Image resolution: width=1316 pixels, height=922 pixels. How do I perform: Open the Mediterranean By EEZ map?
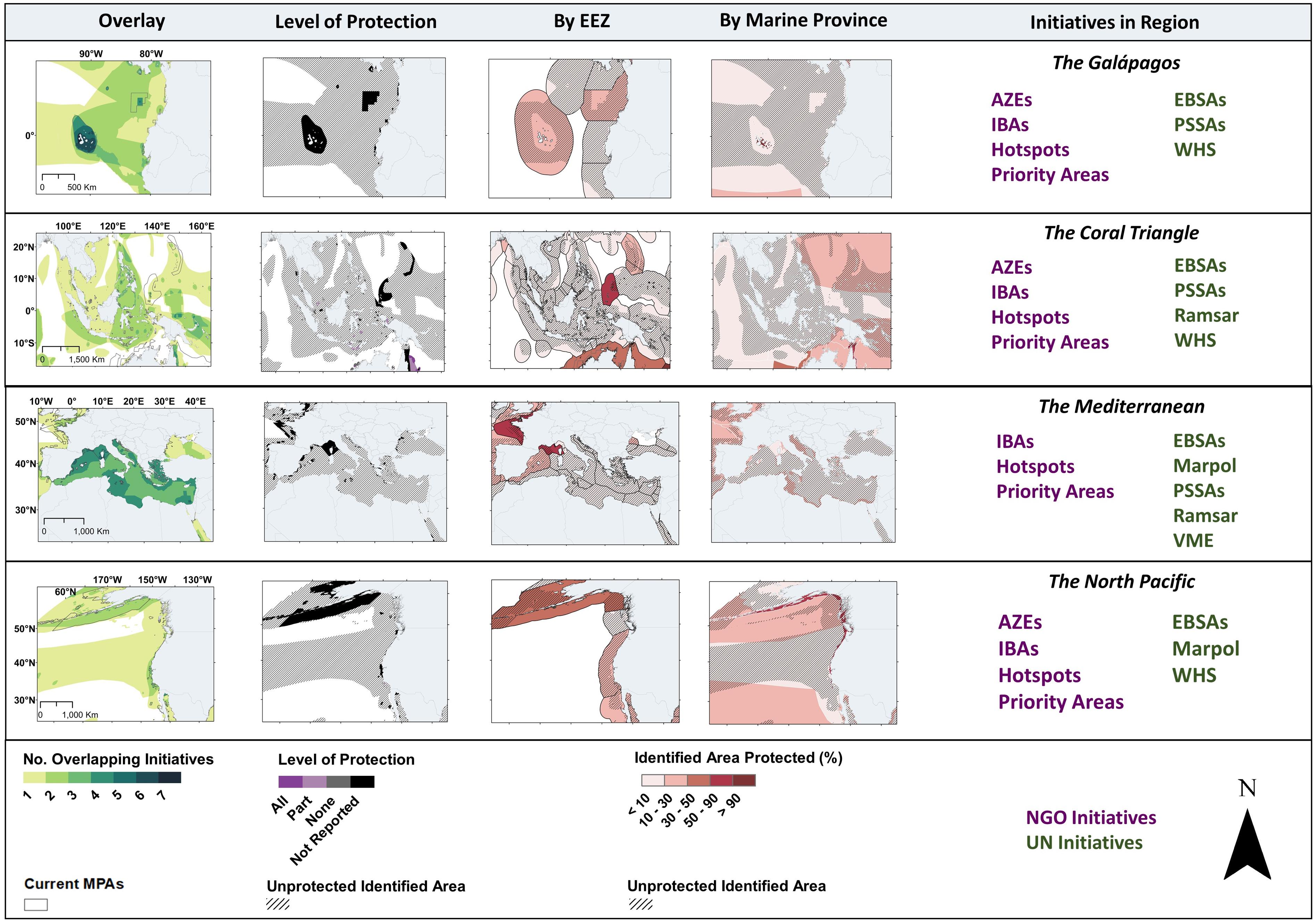585,473
